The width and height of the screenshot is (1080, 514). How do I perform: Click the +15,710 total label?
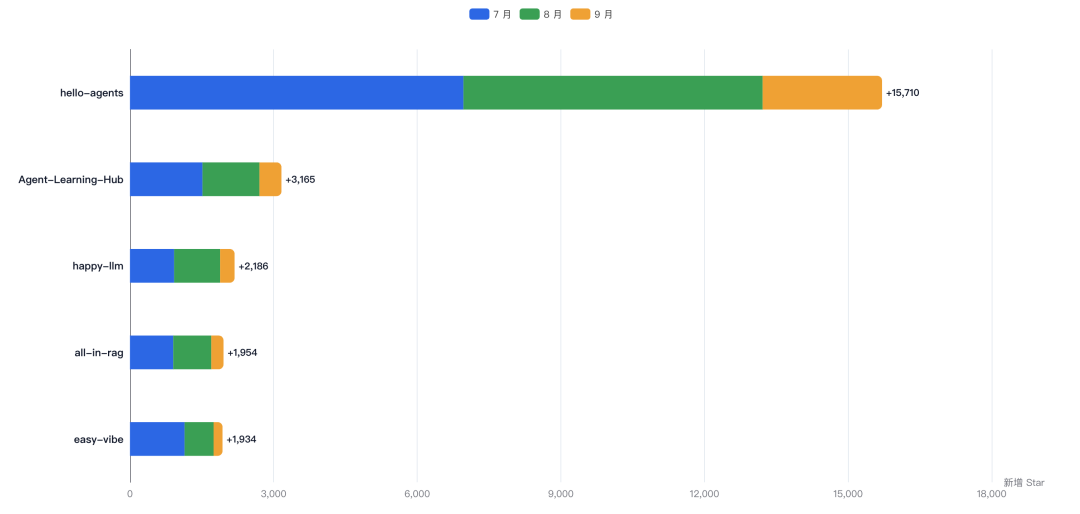pyautogui.click(x=902, y=93)
